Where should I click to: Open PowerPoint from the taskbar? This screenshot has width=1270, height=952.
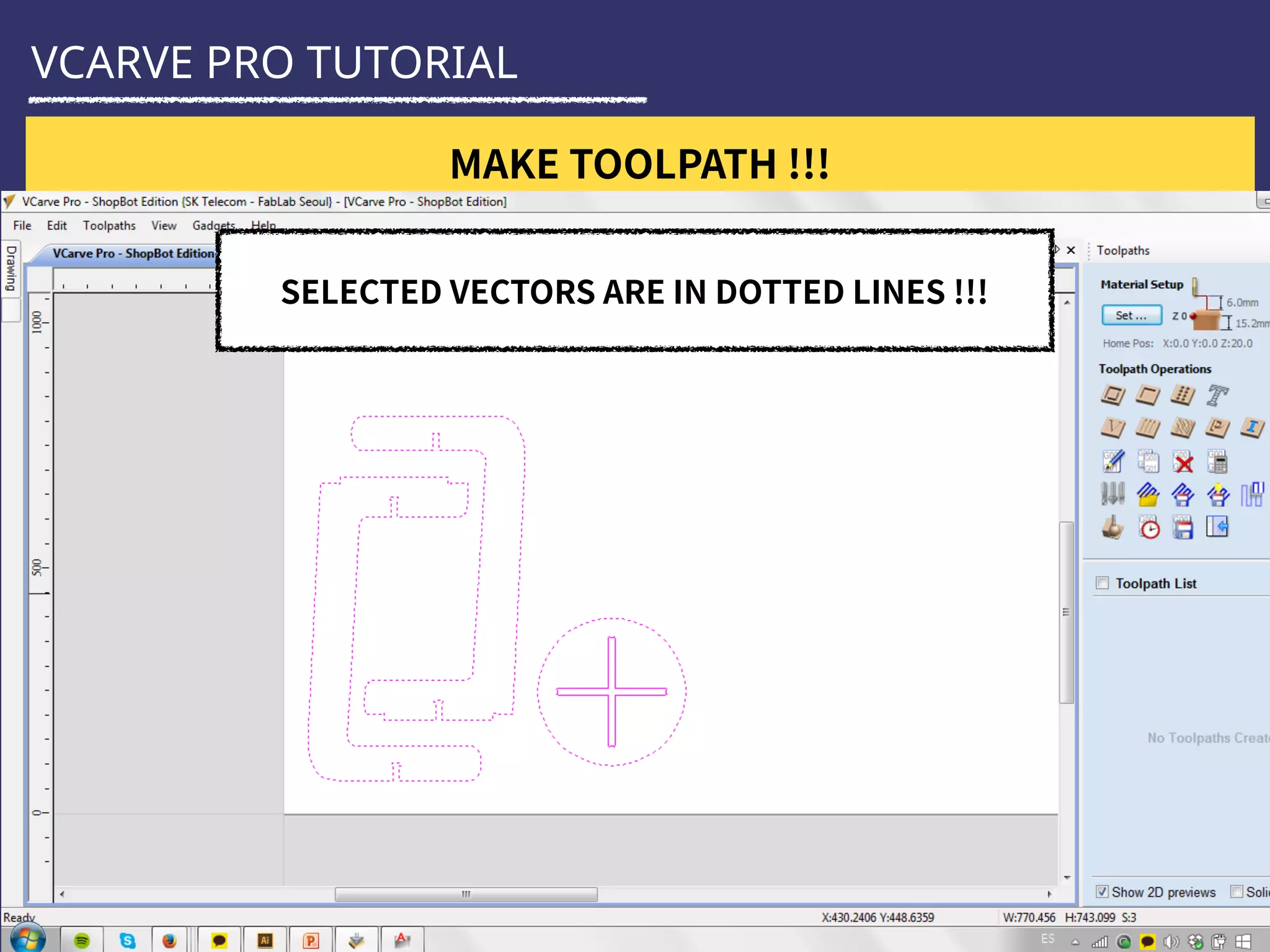coord(311,941)
